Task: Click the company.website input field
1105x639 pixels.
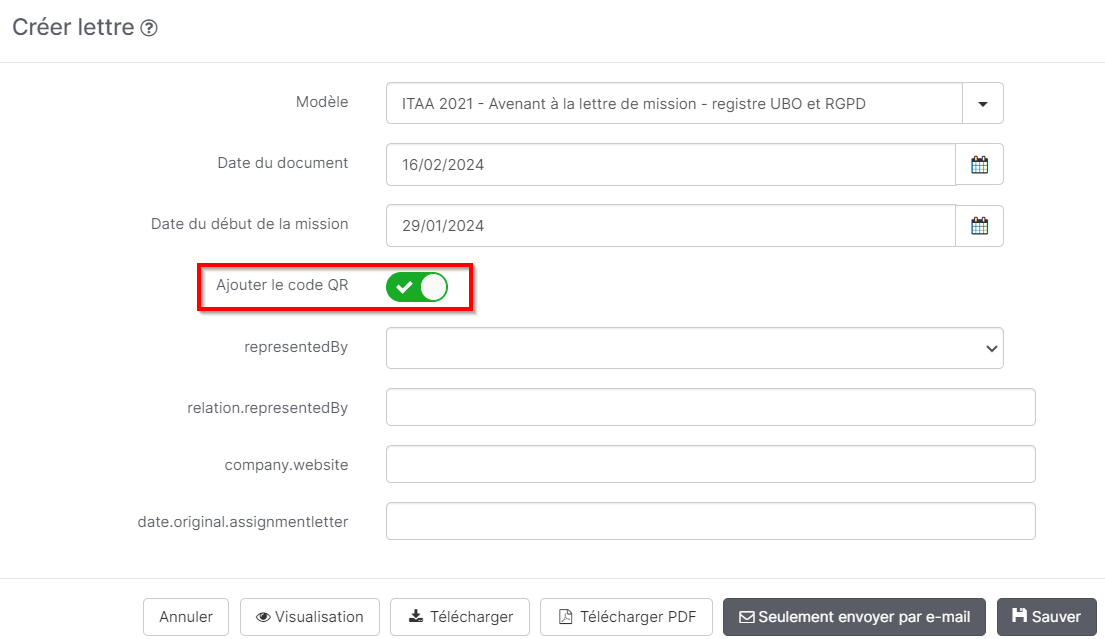Action: pos(710,464)
